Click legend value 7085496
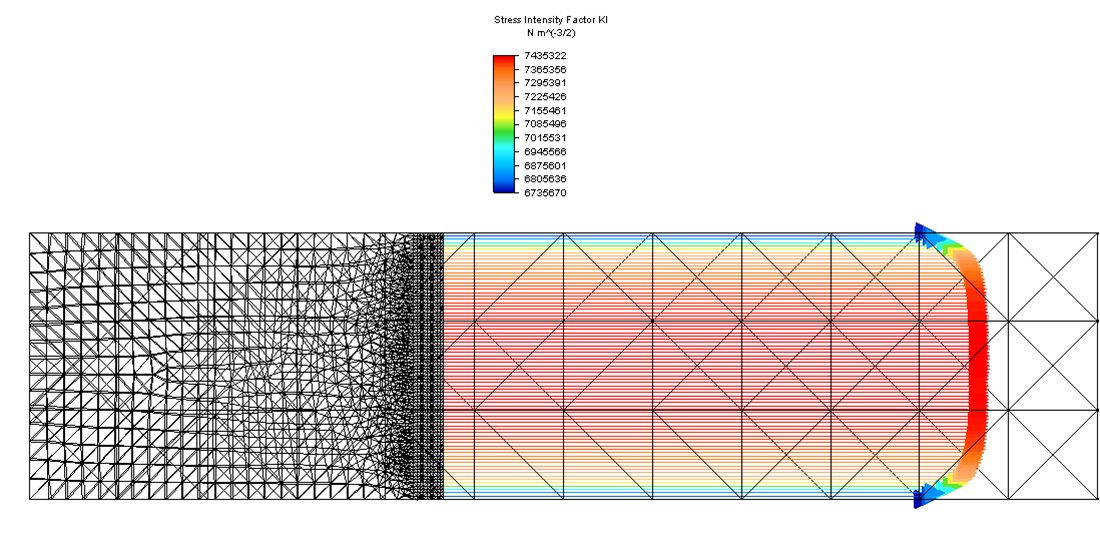Viewport: 1100px width, 549px height. click(x=545, y=124)
